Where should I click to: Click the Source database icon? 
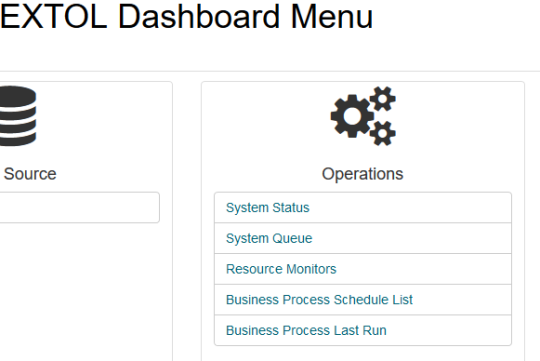[x=18, y=116]
